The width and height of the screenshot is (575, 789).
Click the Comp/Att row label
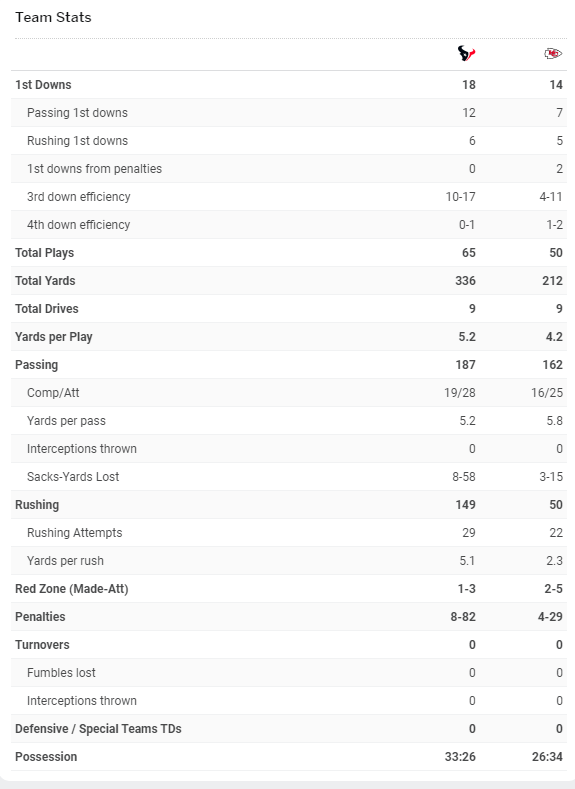click(x=53, y=393)
